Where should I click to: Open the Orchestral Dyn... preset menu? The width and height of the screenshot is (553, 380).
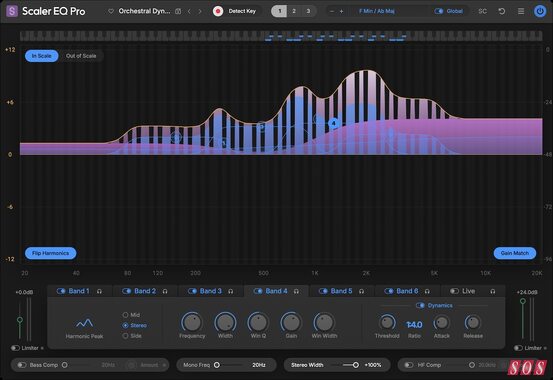(144, 11)
